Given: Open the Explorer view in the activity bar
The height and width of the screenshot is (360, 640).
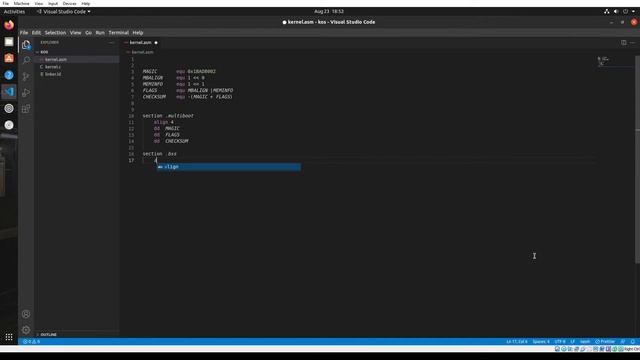Looking at the screenshot, I should click(26, 45).
